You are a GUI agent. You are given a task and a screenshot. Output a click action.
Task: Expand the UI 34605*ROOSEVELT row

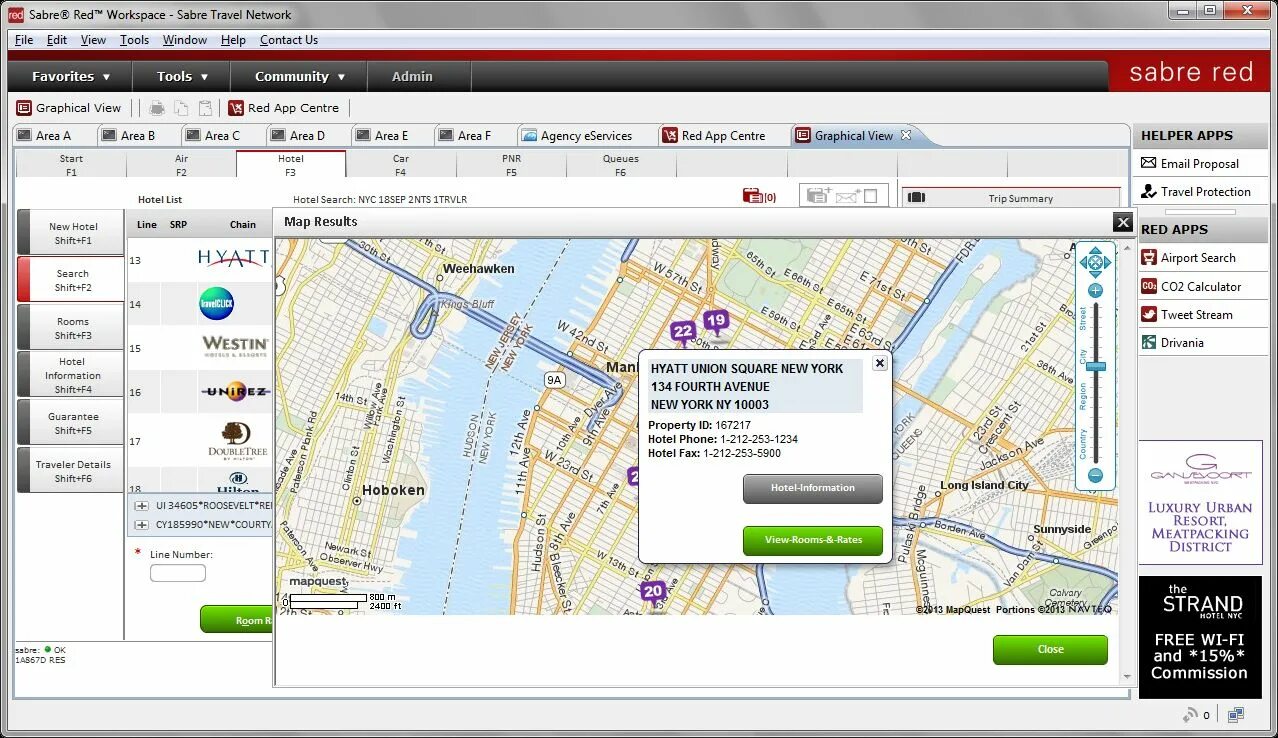pos(142,506)
